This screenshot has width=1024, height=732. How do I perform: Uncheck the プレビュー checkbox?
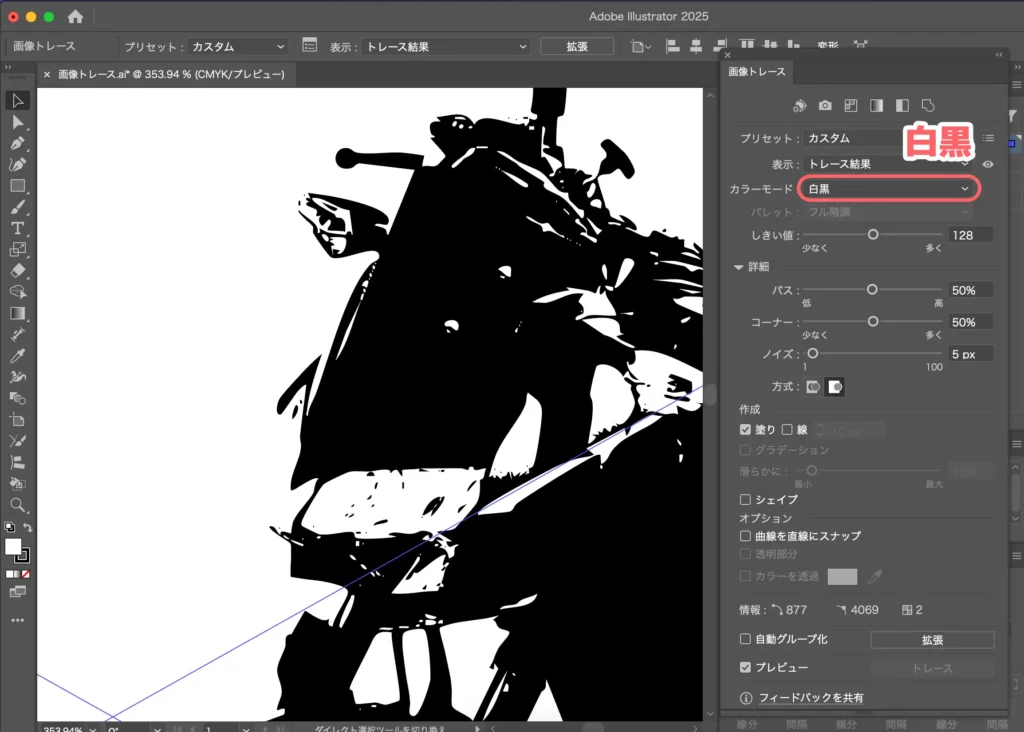[x=745, y=667]
